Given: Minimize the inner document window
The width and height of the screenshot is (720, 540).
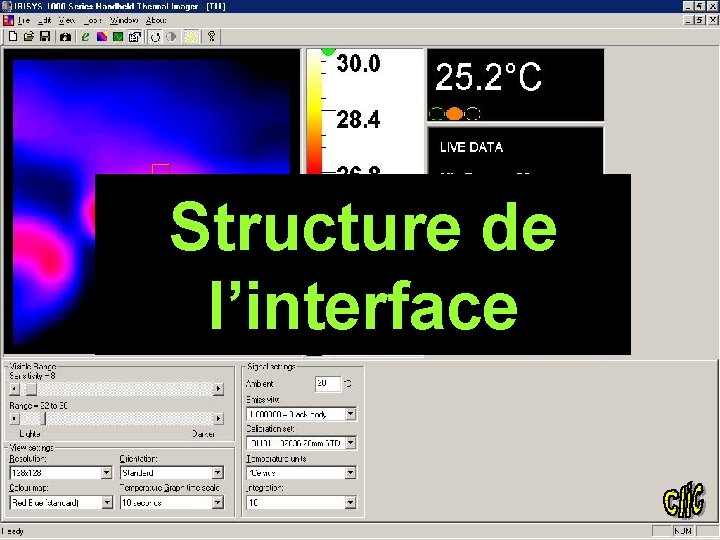Looking at the screenshot, I should 688,20.
